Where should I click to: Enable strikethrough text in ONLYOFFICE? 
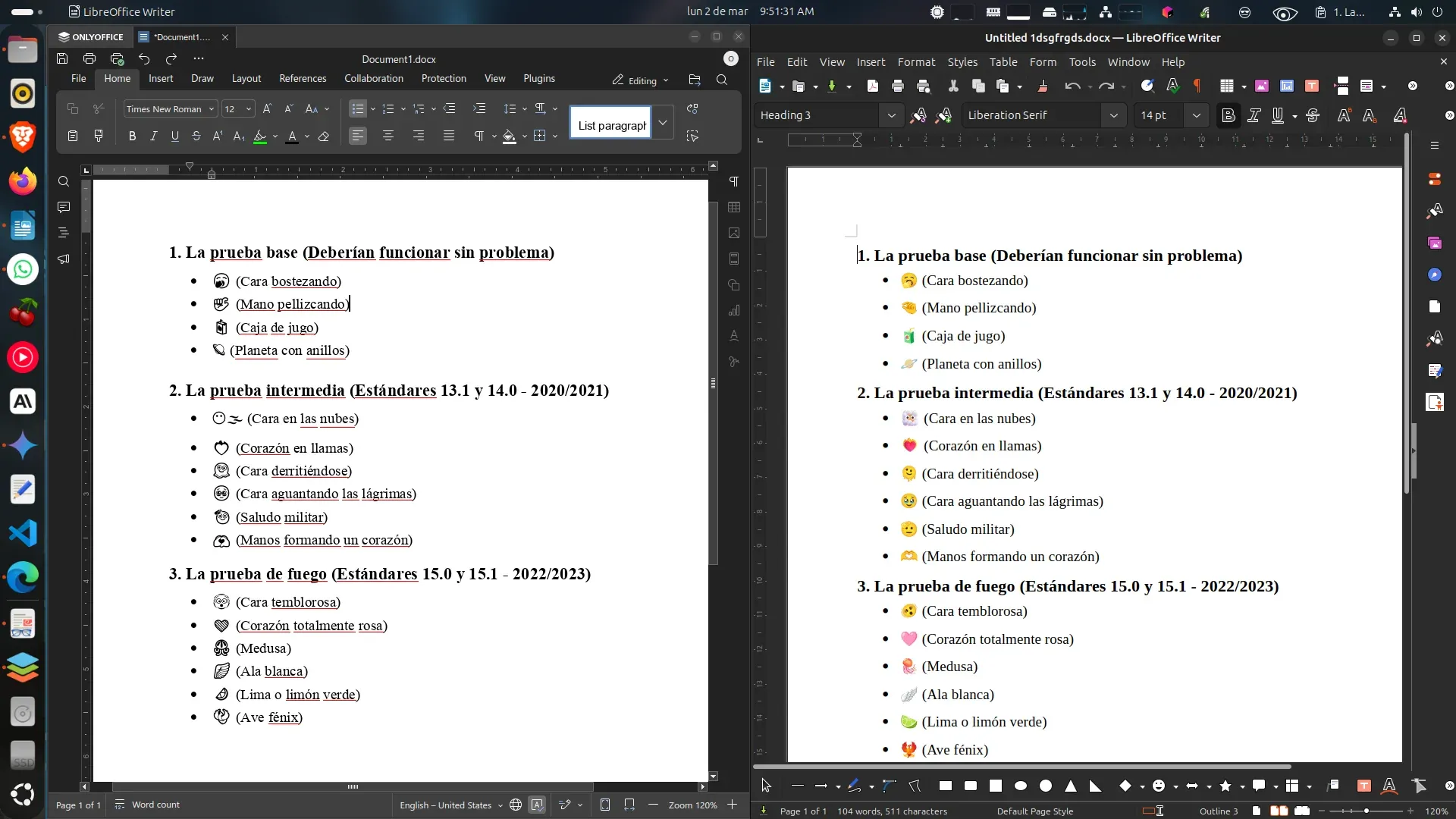click(x=196, y=136)
